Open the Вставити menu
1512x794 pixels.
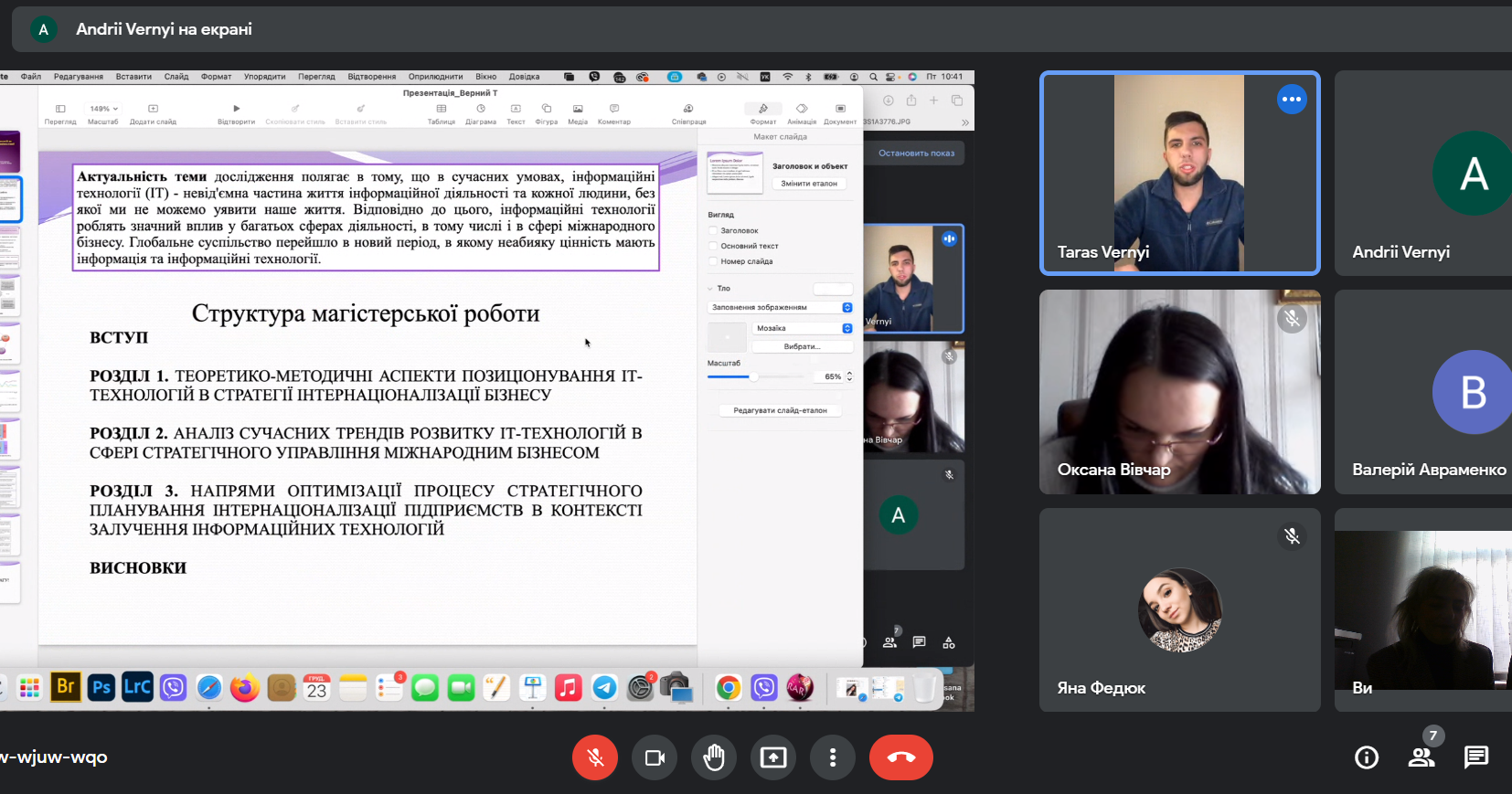[x=133, y=77]
